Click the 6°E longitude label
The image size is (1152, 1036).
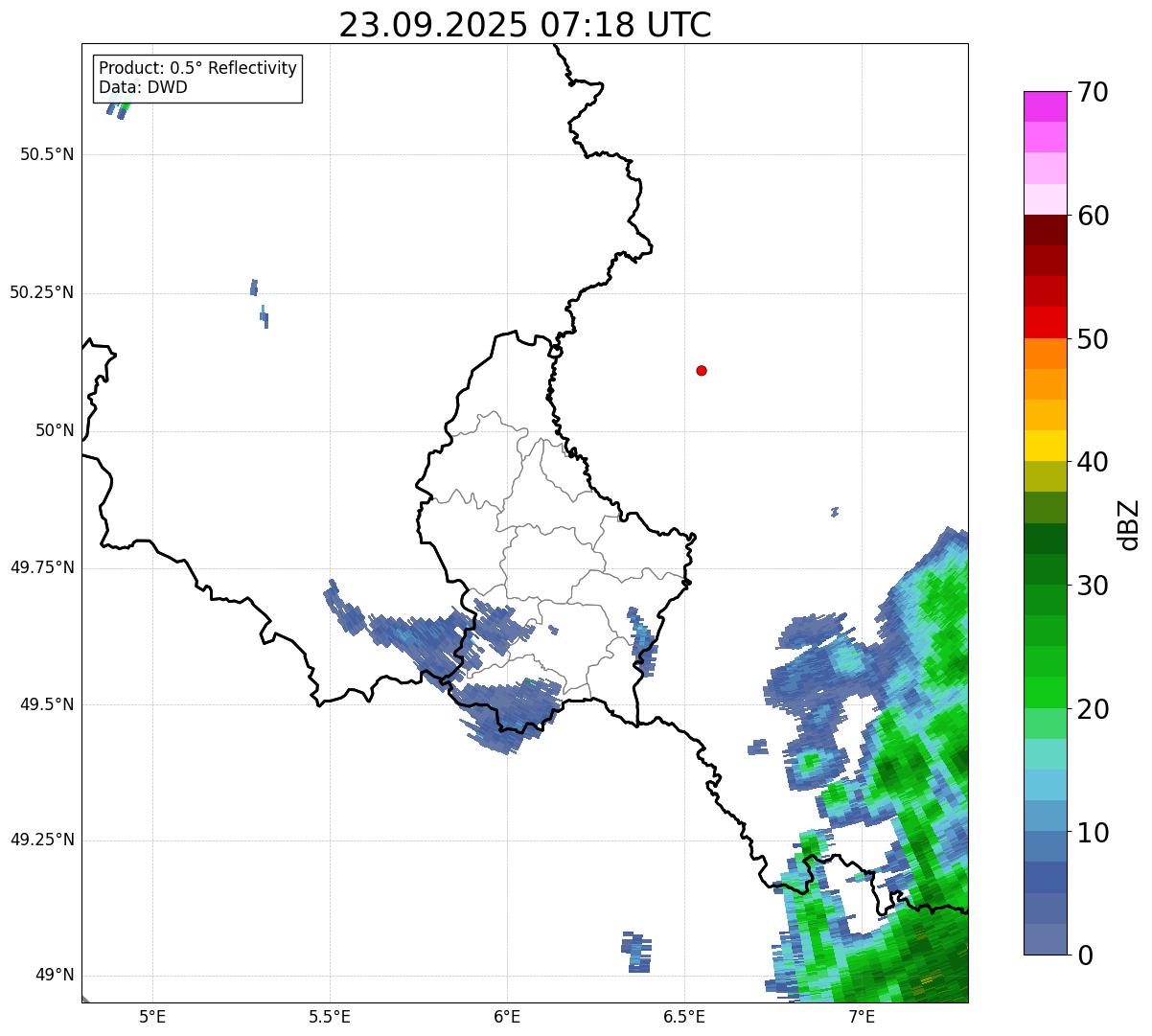tap(507, 1017)
